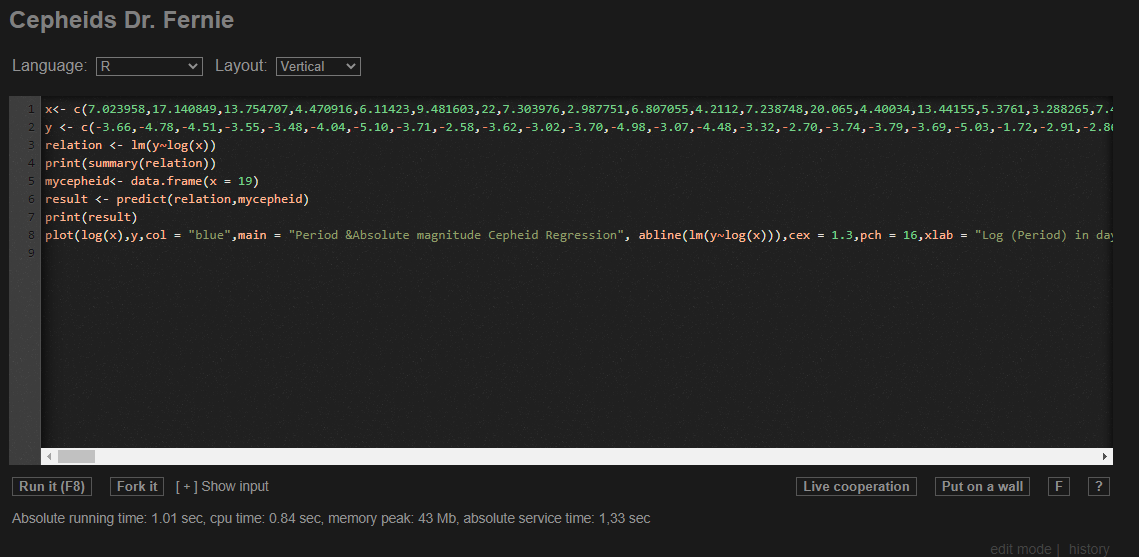Place cursor in 'print(result)' line
Image resolution: width=1139 pixels, height=557 pixels.
[91, 217]
